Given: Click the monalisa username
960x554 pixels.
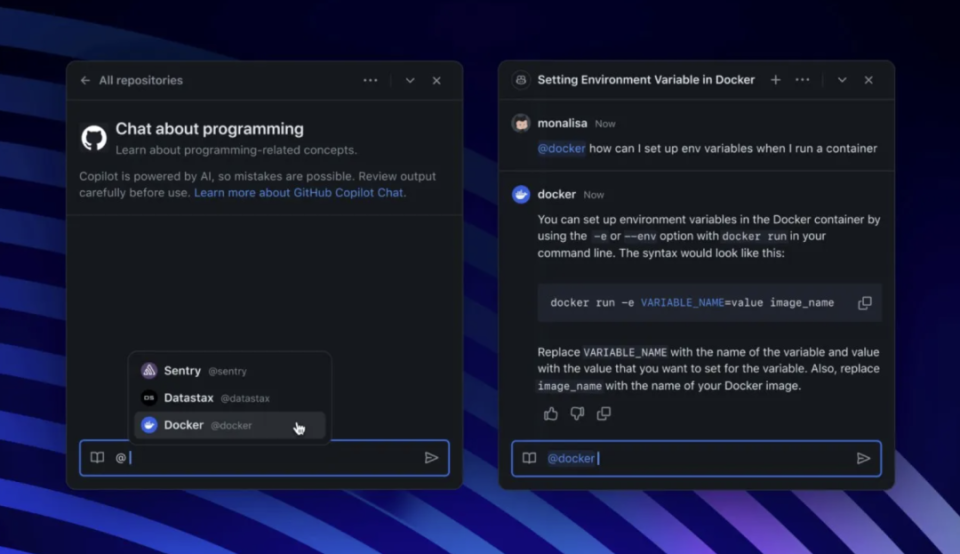Looking at the screenshot, I should click(x=562, y=123).
